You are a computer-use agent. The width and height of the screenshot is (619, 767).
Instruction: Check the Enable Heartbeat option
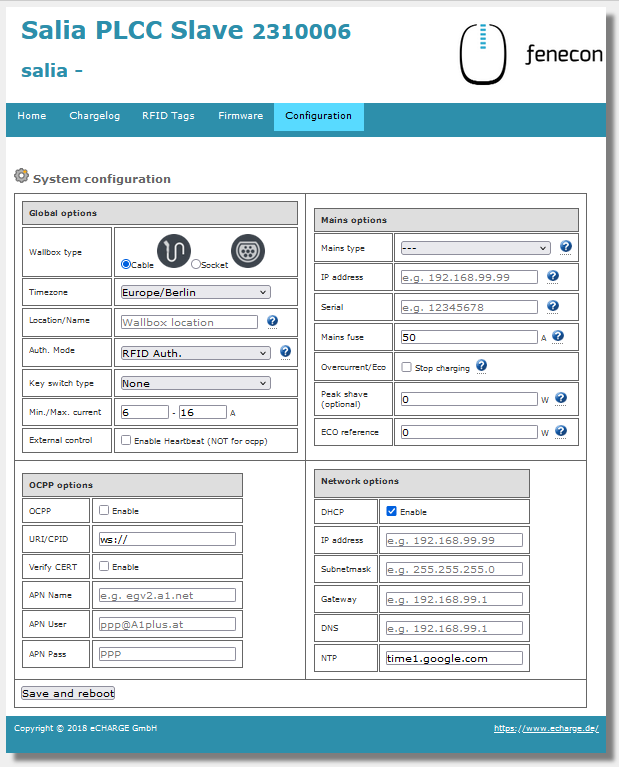[x=126, y=440]
